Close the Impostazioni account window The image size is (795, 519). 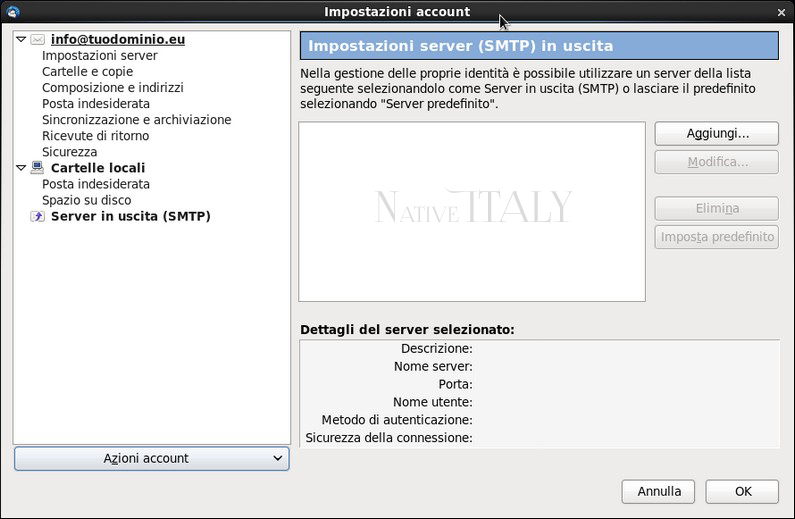coord(781,12)
